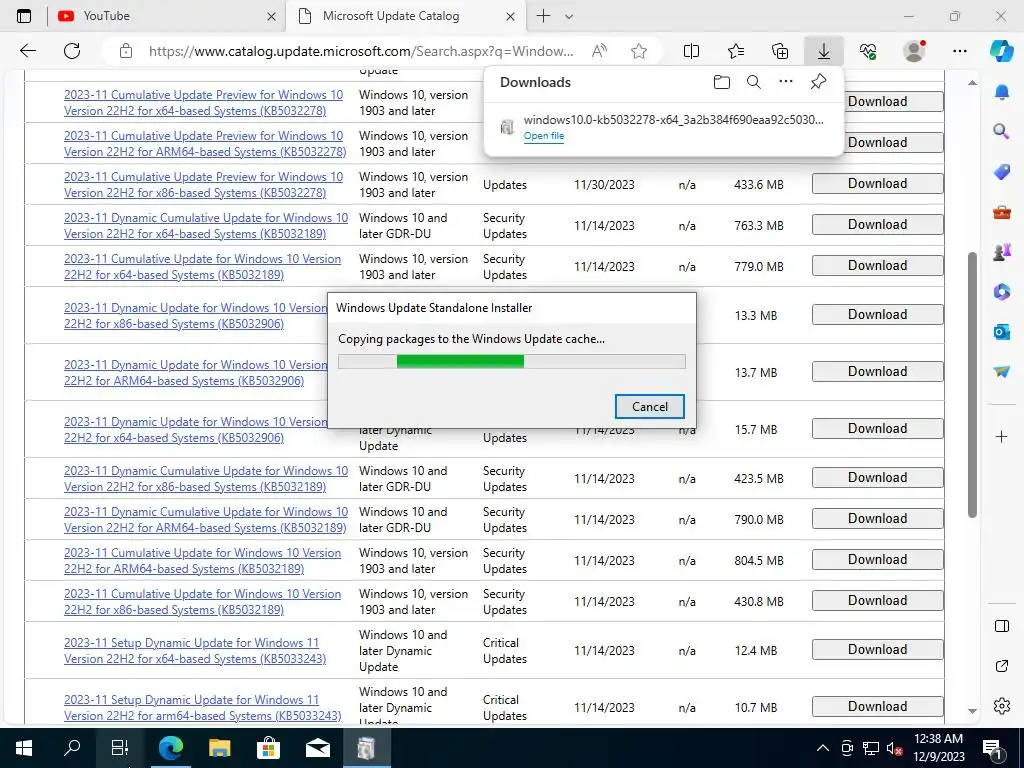Open the tab actions menu icon
This screenshot has width=1024, height=768.
pos(24,16)
